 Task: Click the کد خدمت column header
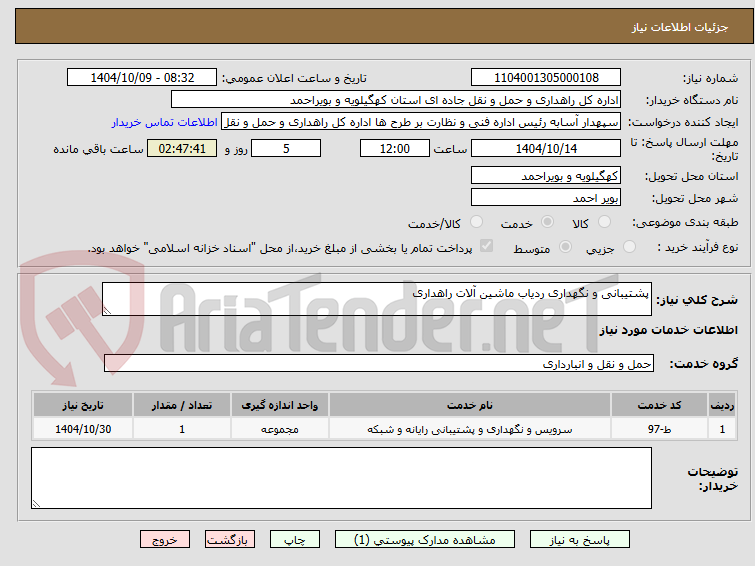(x=659, y=405)
